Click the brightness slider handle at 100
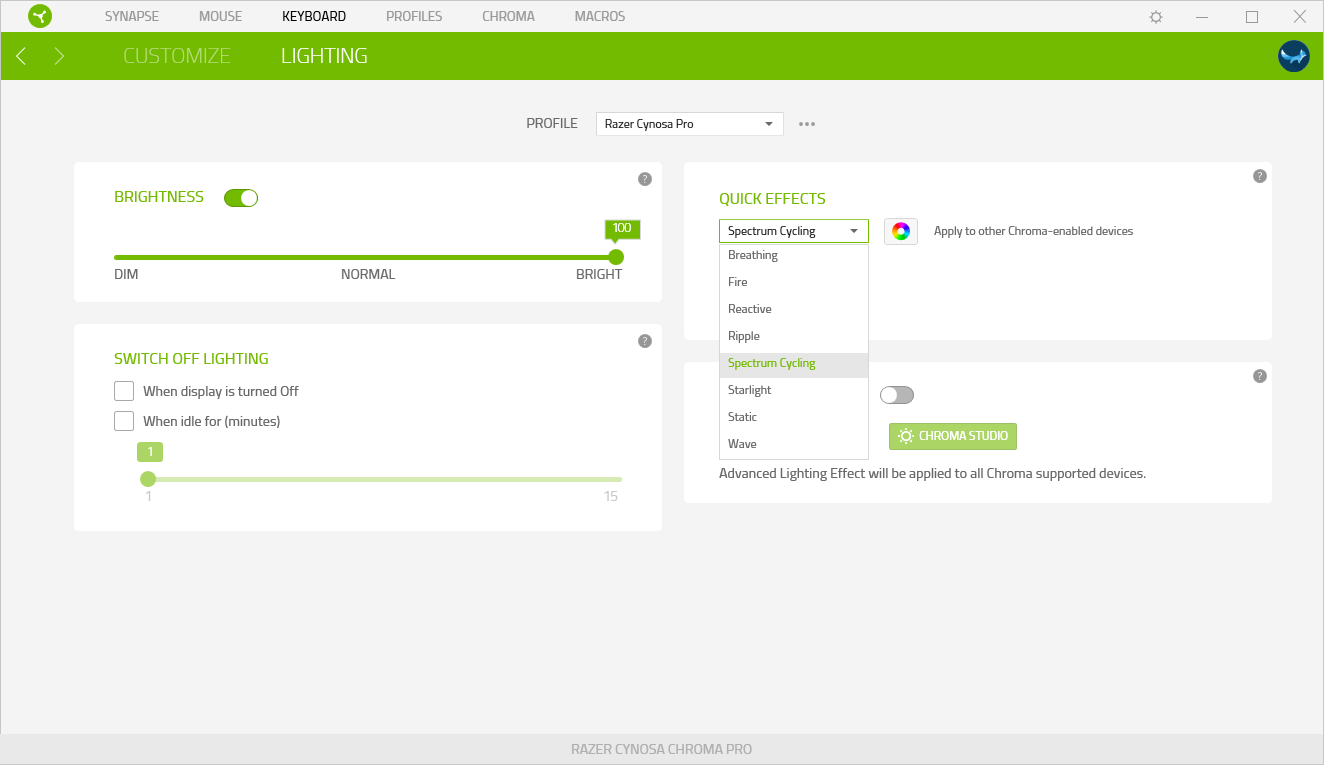The height and width of the screenshot is (765, 1324). (x=616, y=257)
